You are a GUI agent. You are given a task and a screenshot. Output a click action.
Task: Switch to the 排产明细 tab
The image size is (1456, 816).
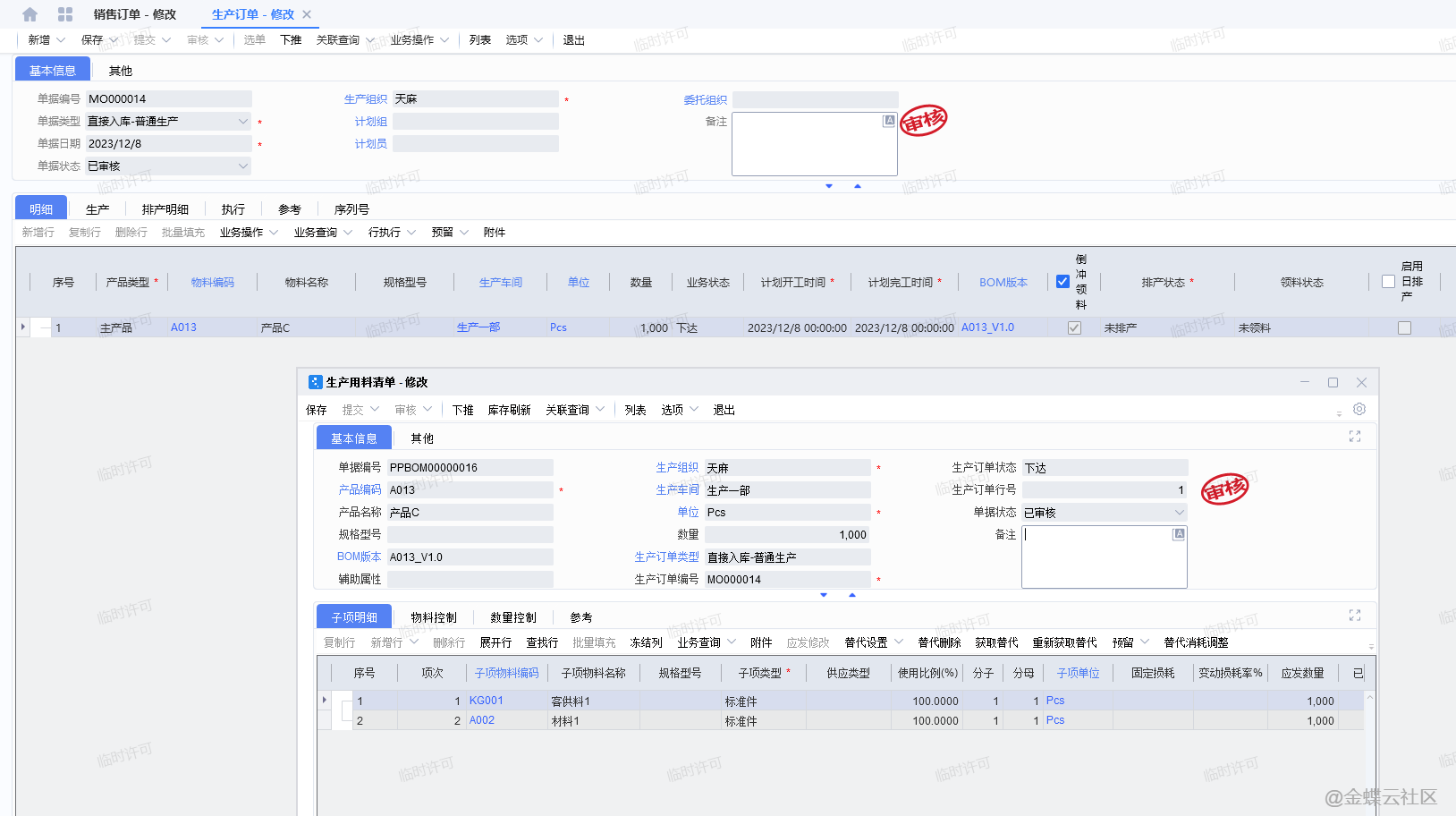point(165,209)
